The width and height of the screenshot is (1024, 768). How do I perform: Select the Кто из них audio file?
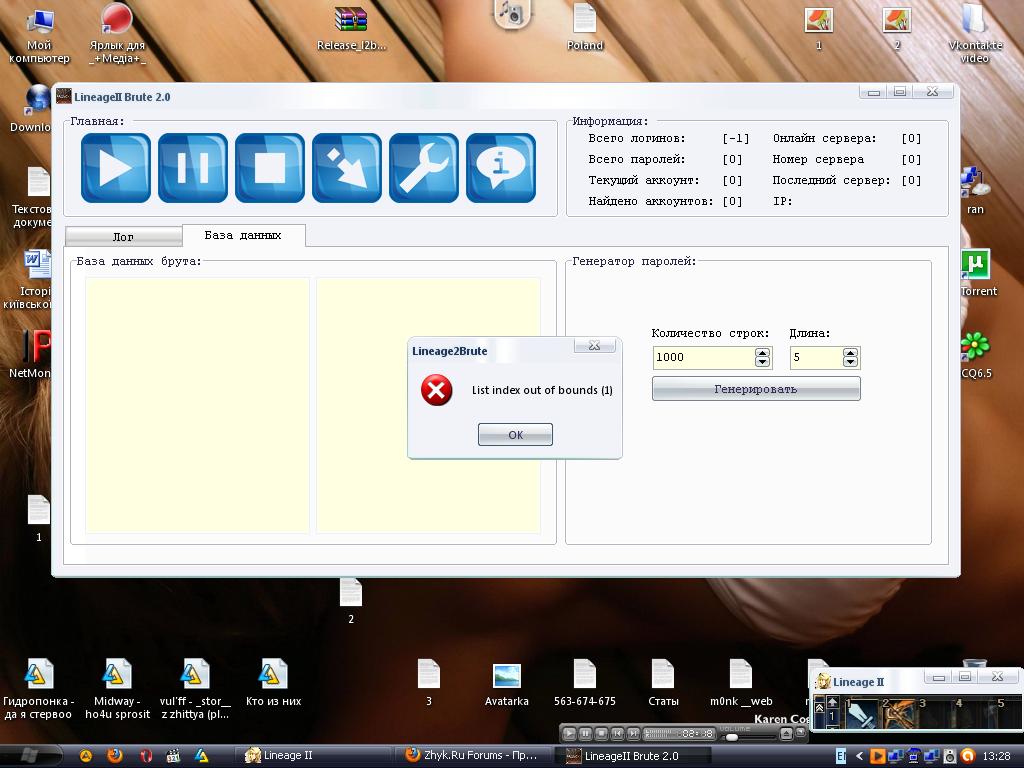click(x=273, y=683)
